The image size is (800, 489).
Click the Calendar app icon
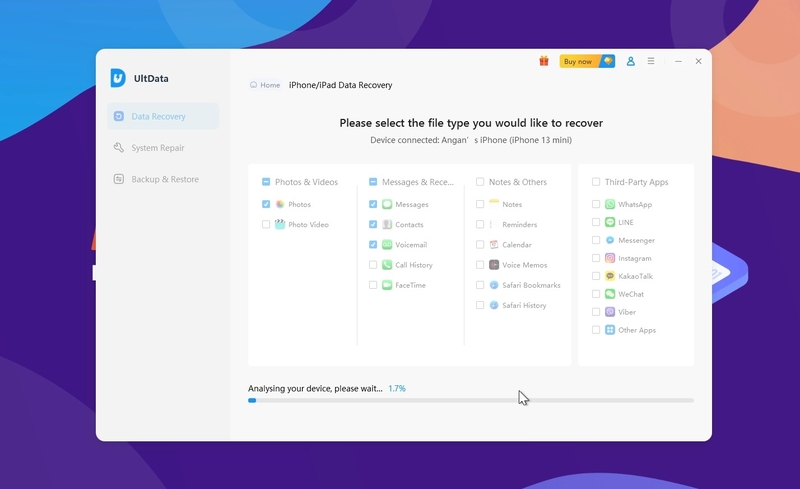point(494,244)
